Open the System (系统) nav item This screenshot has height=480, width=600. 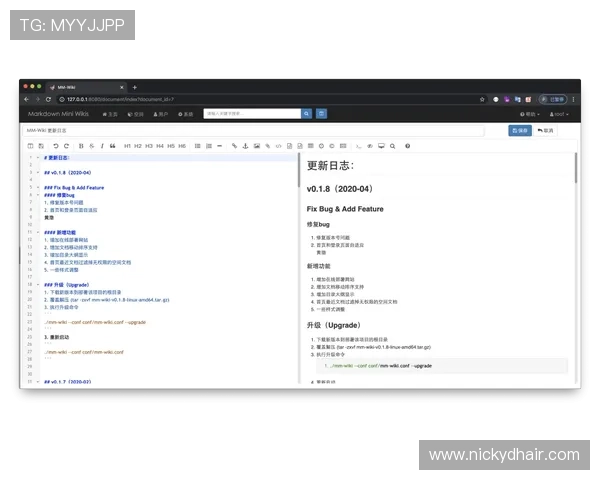coord(186,114)
